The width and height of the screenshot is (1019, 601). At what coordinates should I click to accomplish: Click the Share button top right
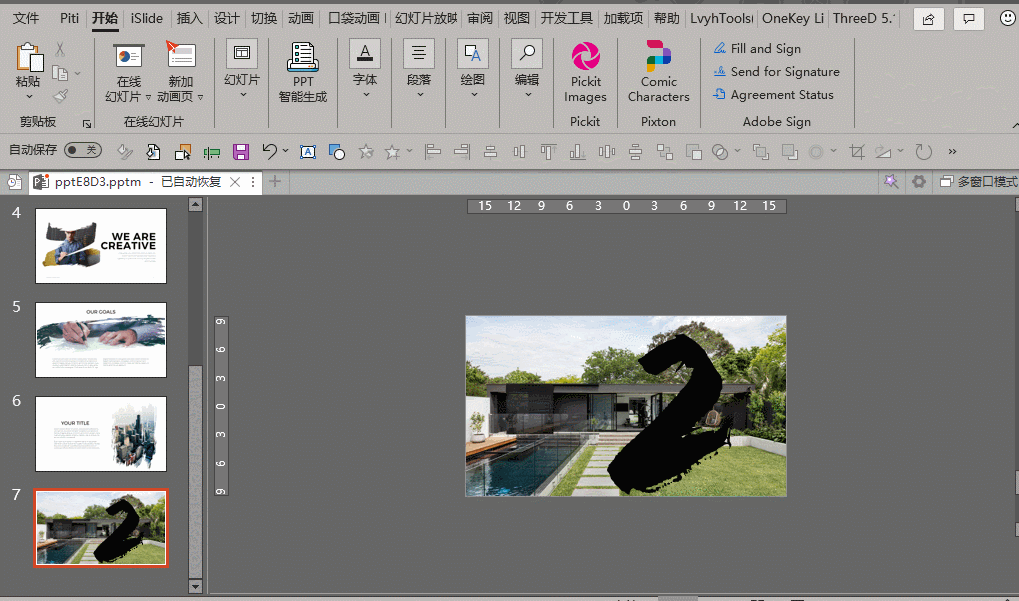(x=929, y=19)
